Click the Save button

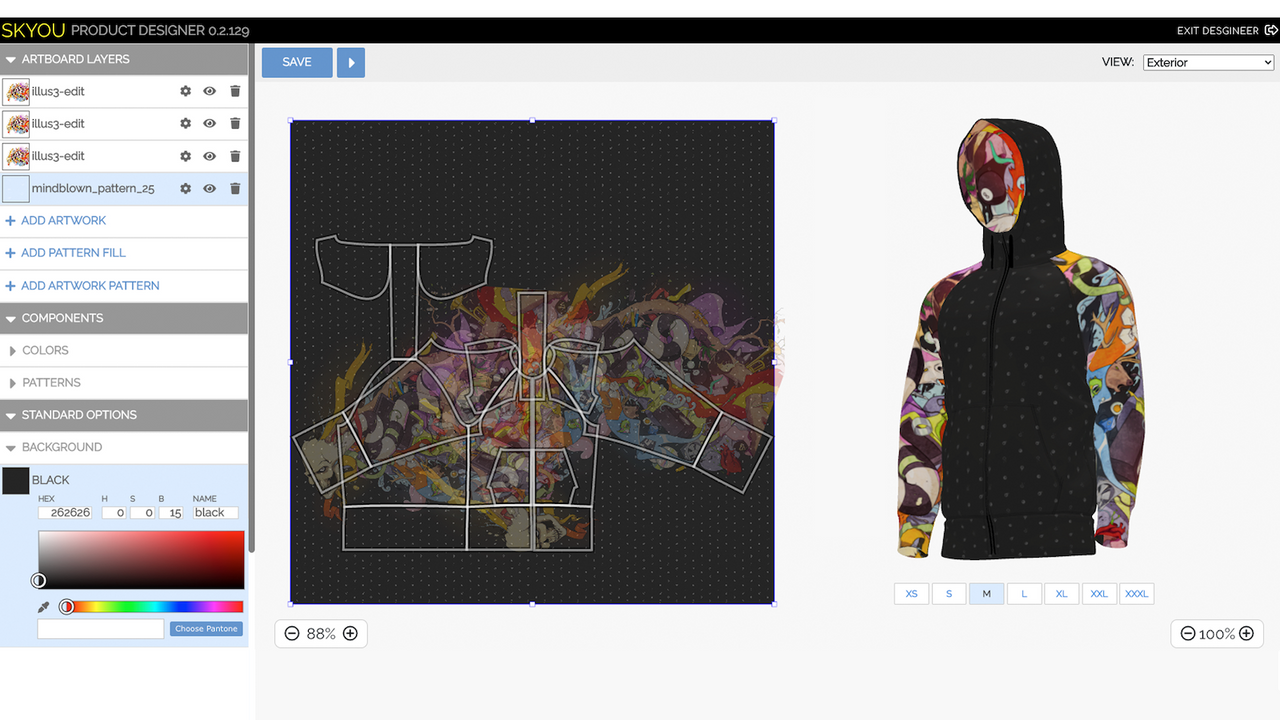[296, 62]
